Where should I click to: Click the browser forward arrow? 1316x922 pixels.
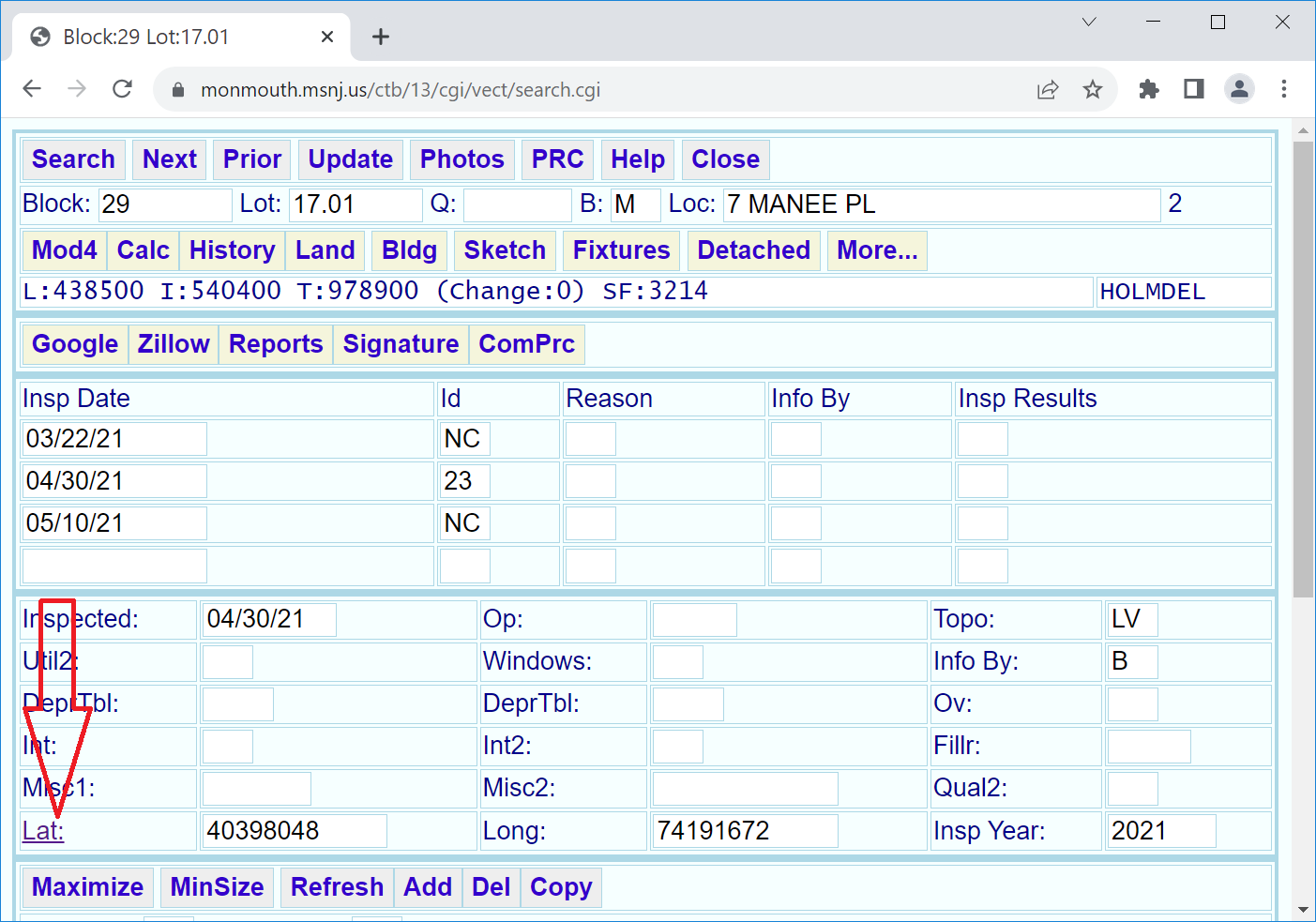[77, 89]
